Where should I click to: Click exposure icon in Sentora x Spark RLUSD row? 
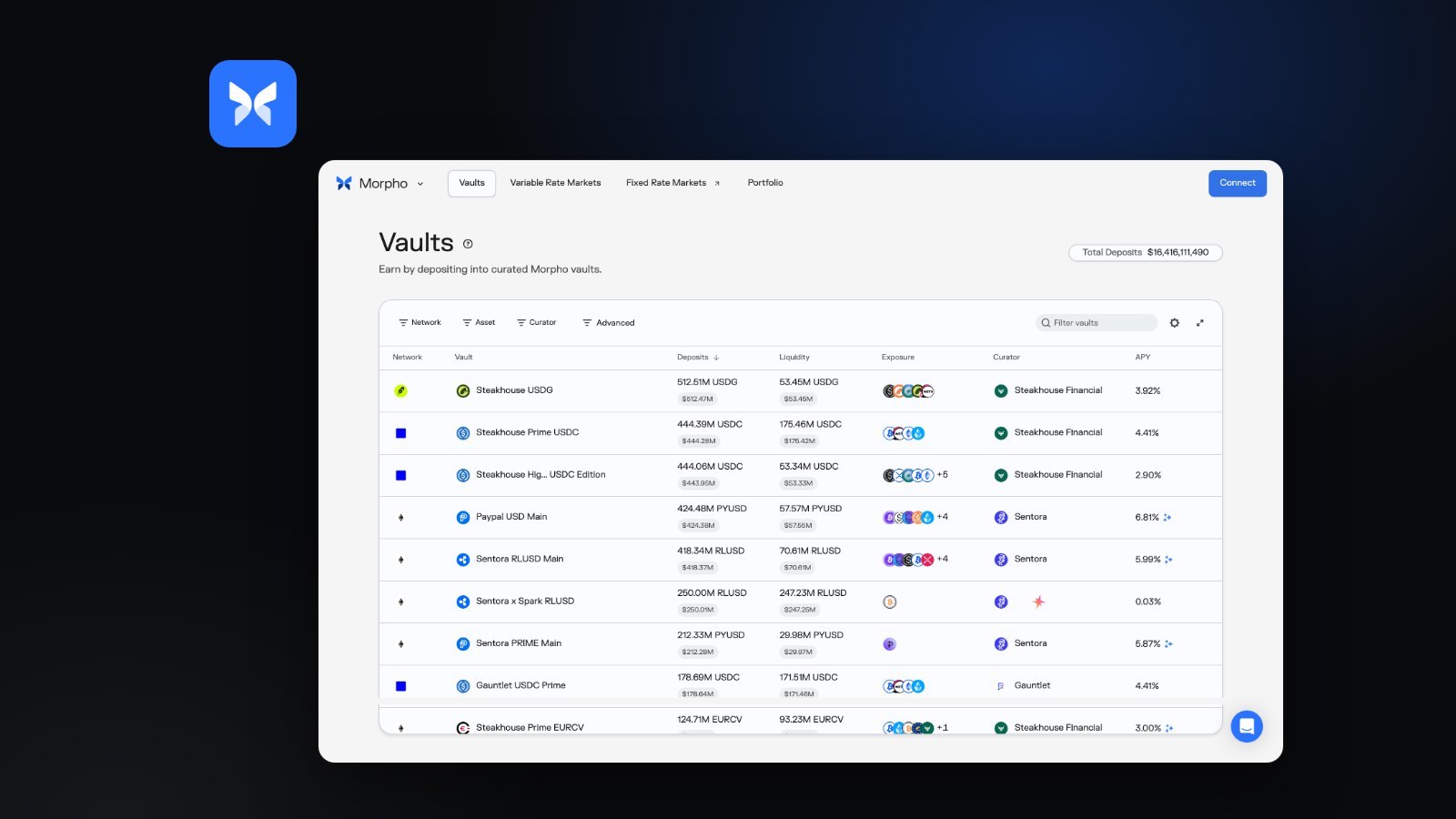pos(890,602)
